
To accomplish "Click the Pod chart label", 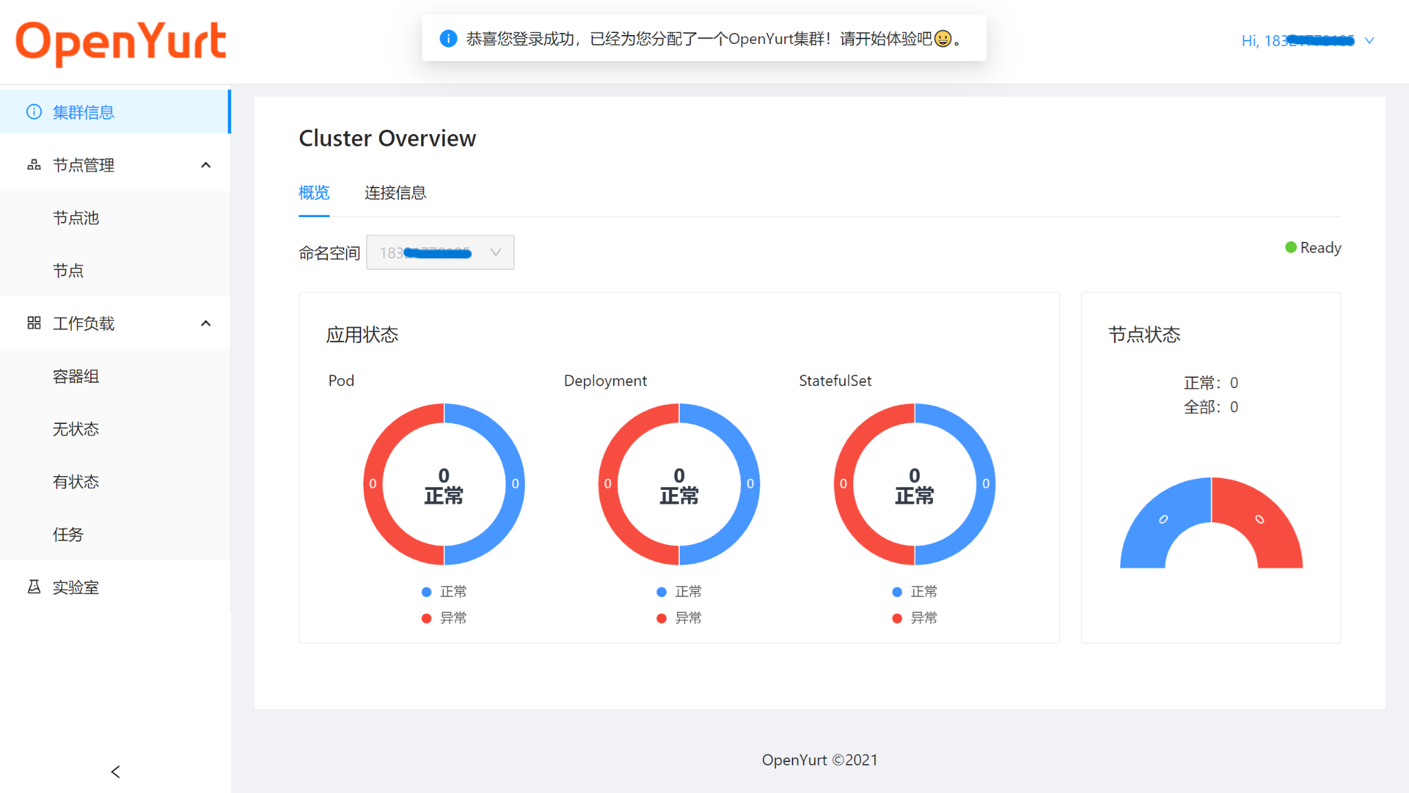I will pos(341,381).
